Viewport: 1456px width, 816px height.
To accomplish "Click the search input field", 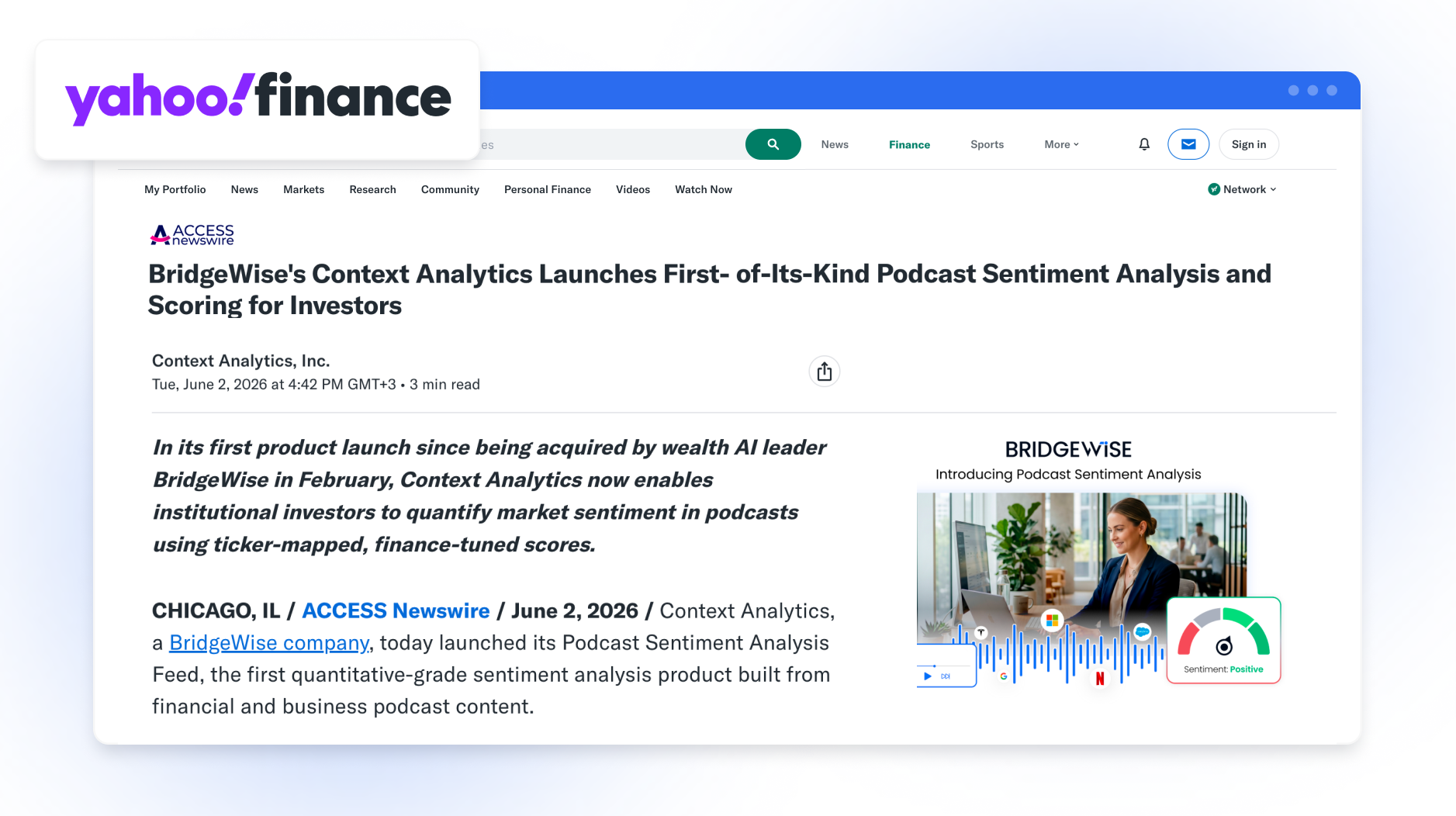I will coord(611,144).
